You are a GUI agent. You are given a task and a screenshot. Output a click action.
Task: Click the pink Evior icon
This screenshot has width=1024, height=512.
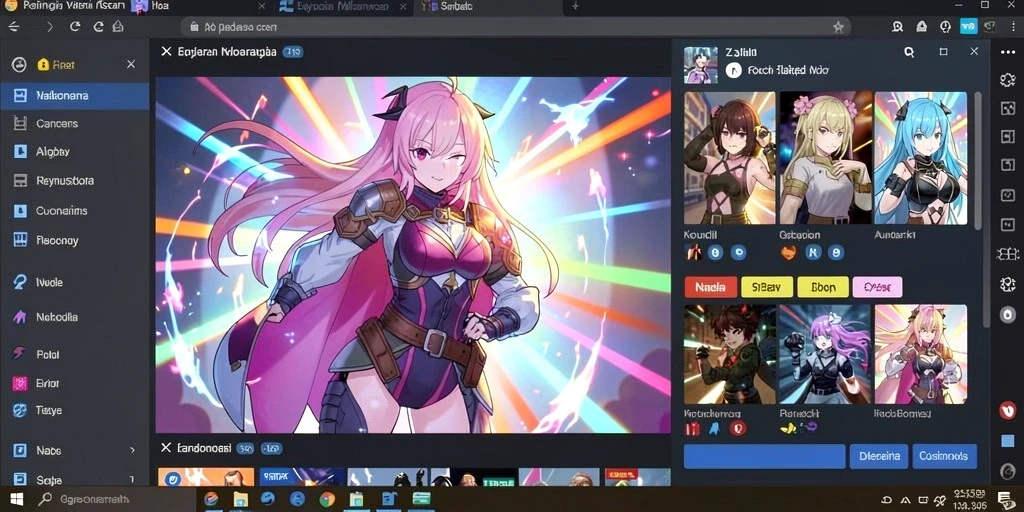(20, 383)
